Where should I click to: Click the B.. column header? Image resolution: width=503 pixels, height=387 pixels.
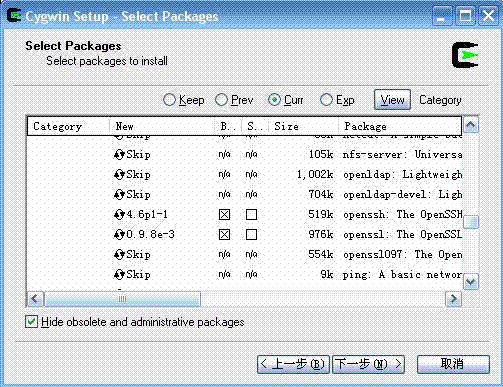pos(228,126)
